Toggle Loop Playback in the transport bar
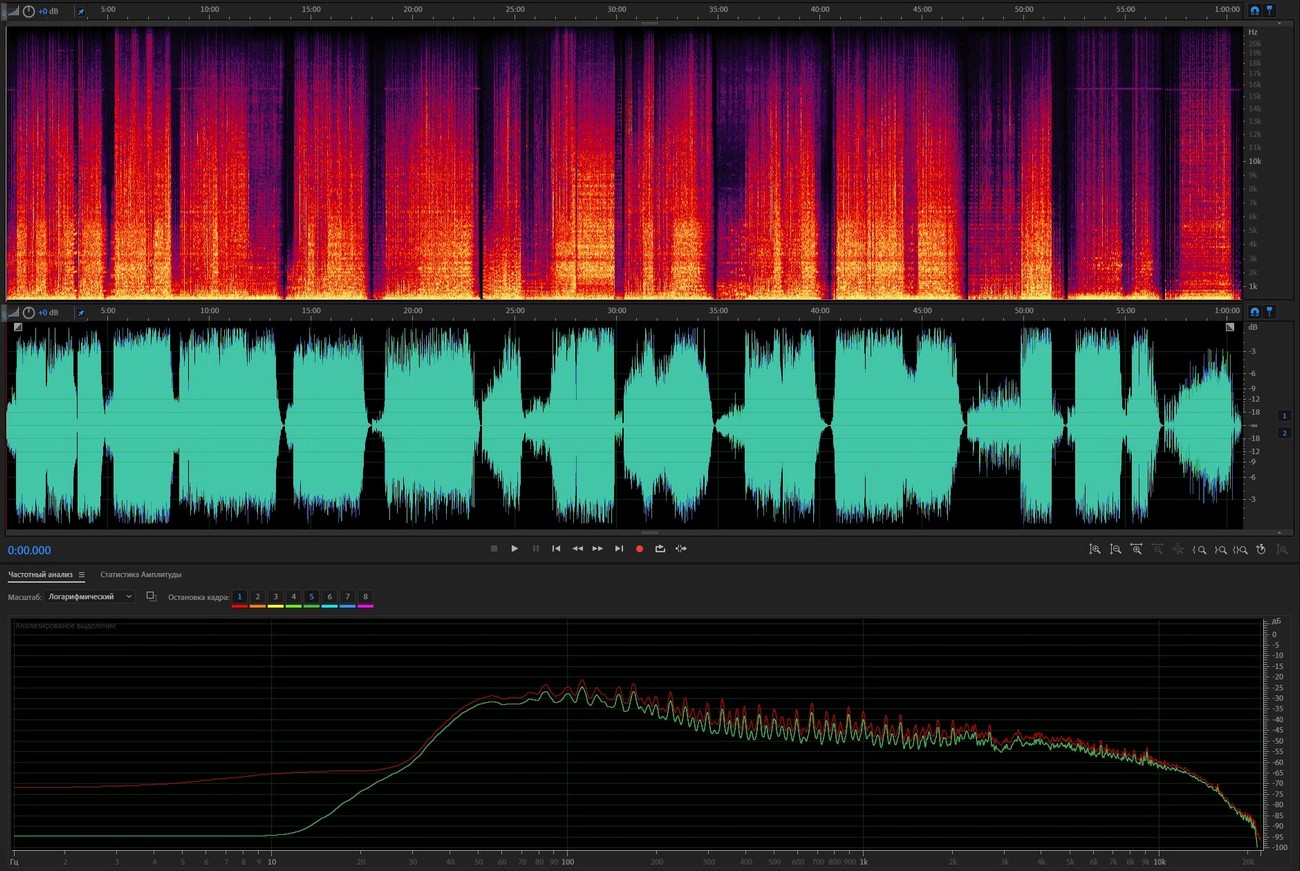The image size is (1300, 871). pyautogui.click(x=660, y=549)
